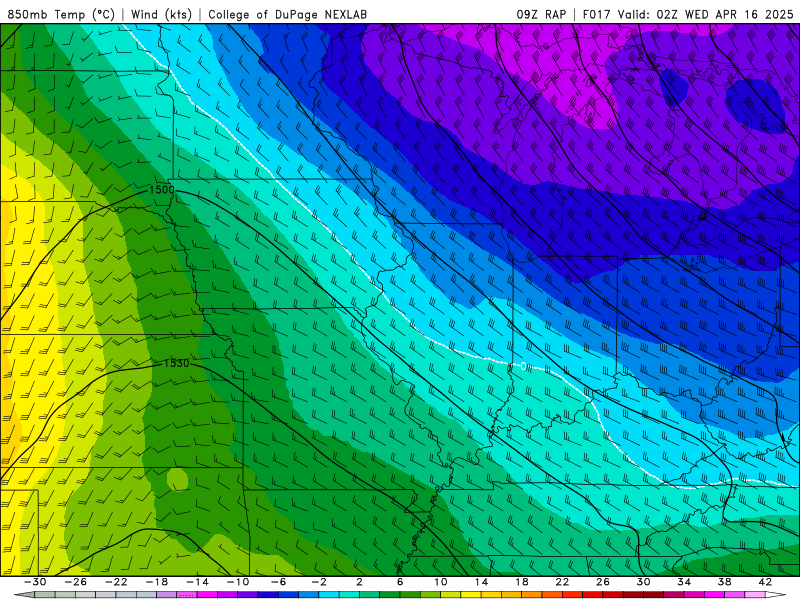Click the "14" color scale tick label

tap(481, 582)
